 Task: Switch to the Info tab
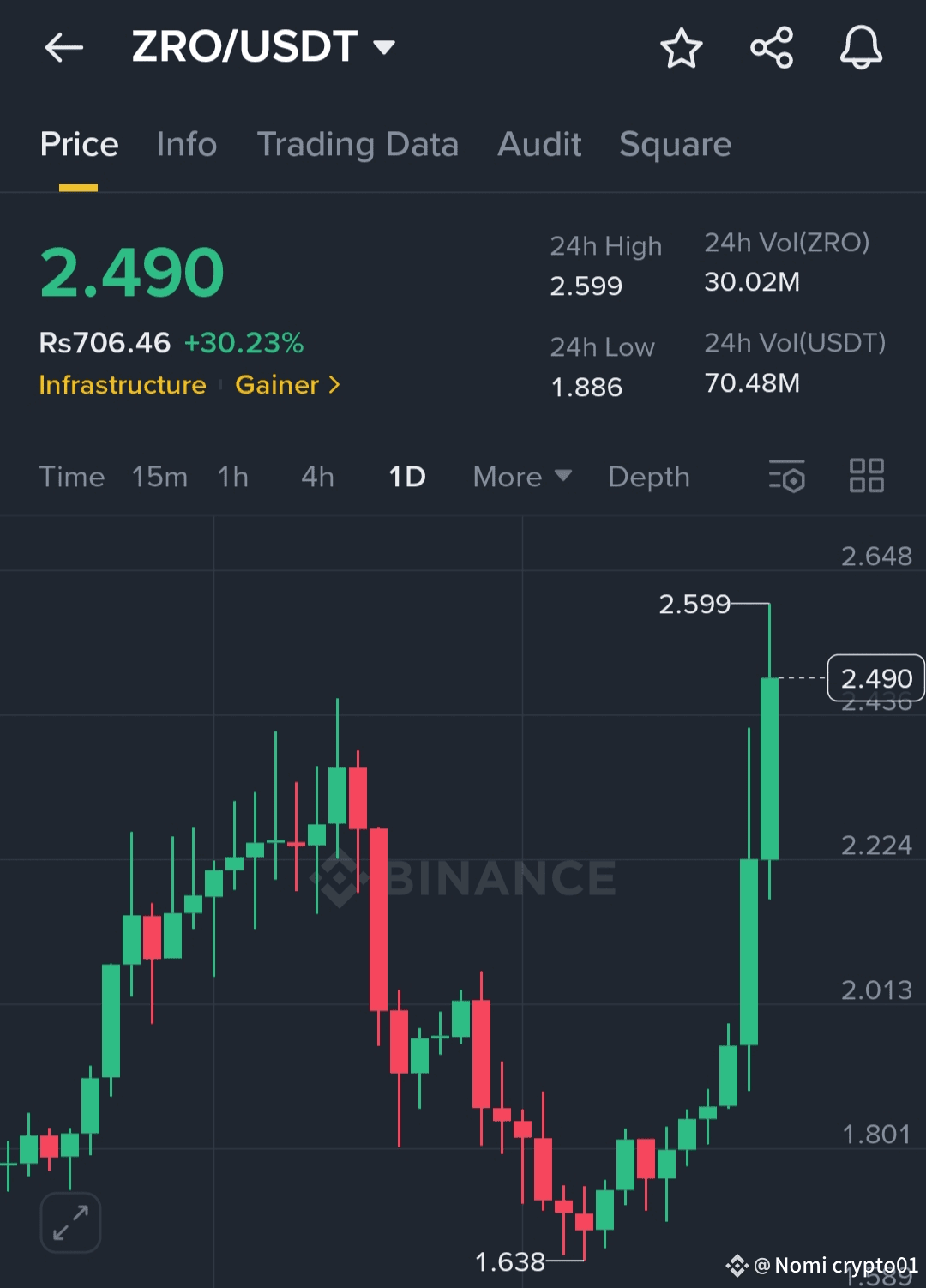pyautogui.click(x=187, y=145)
